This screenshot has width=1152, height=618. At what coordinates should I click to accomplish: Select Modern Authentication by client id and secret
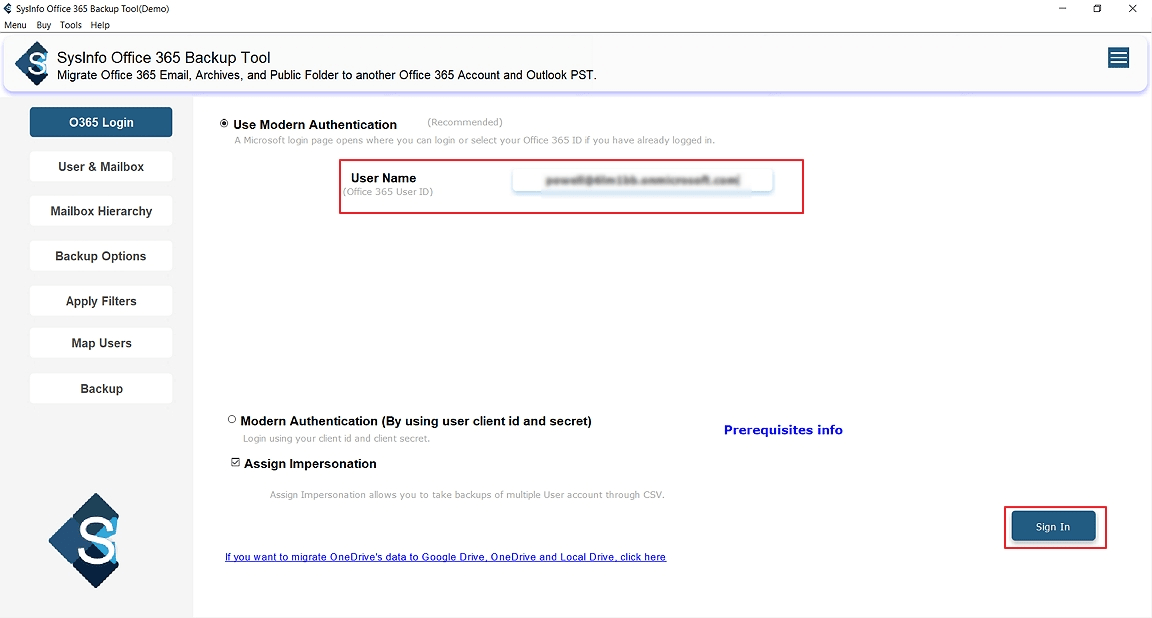(x=232, y=420)
